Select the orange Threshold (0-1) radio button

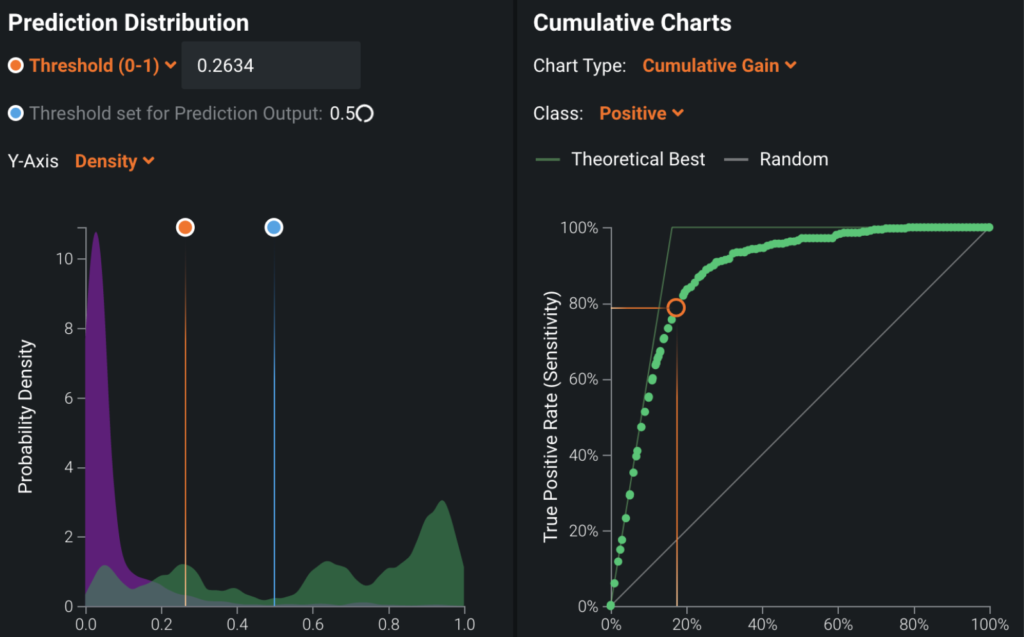(x=15, y=65)
